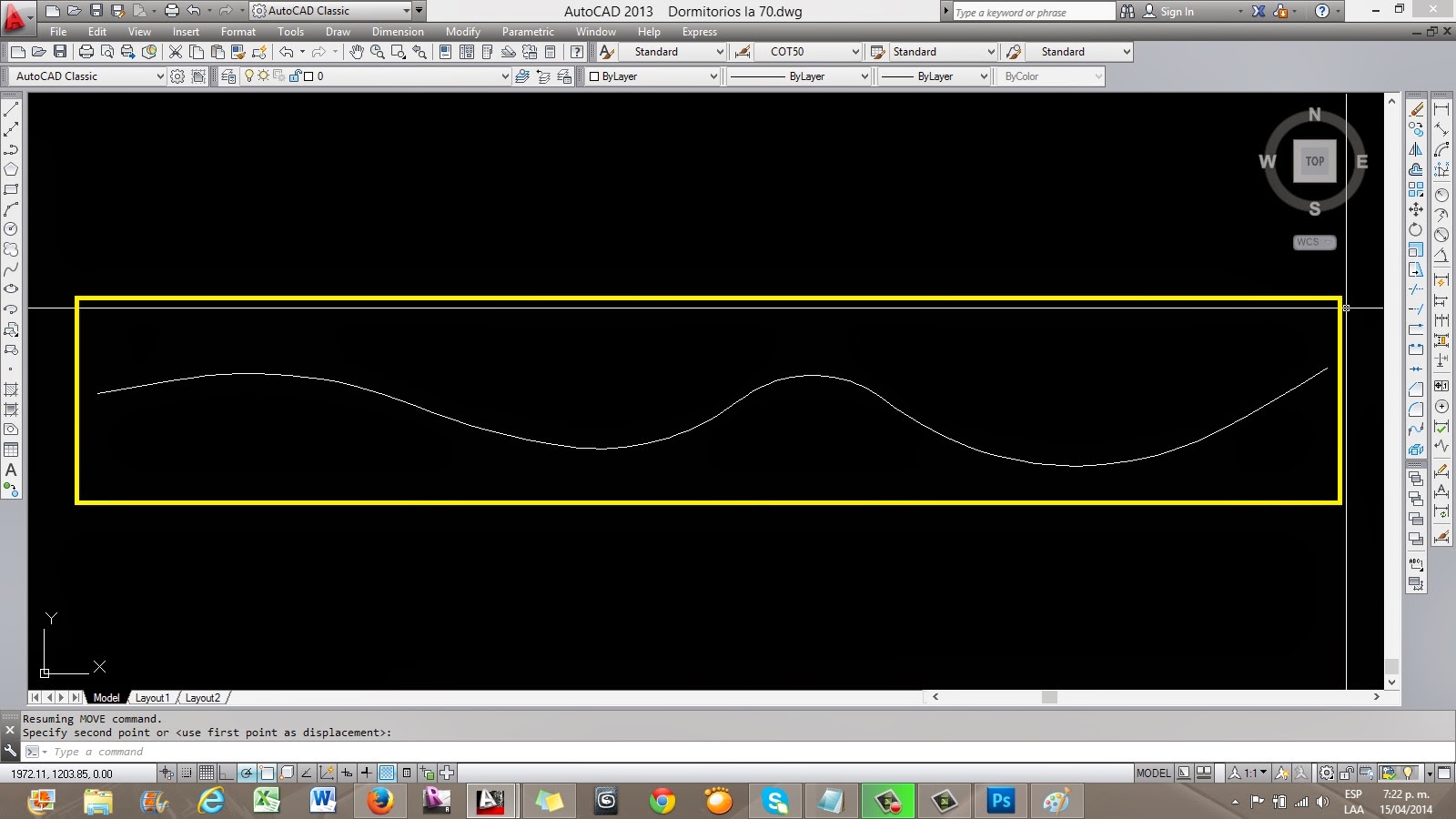
Task: Open the Modify menu
Action: pos(462,32)
